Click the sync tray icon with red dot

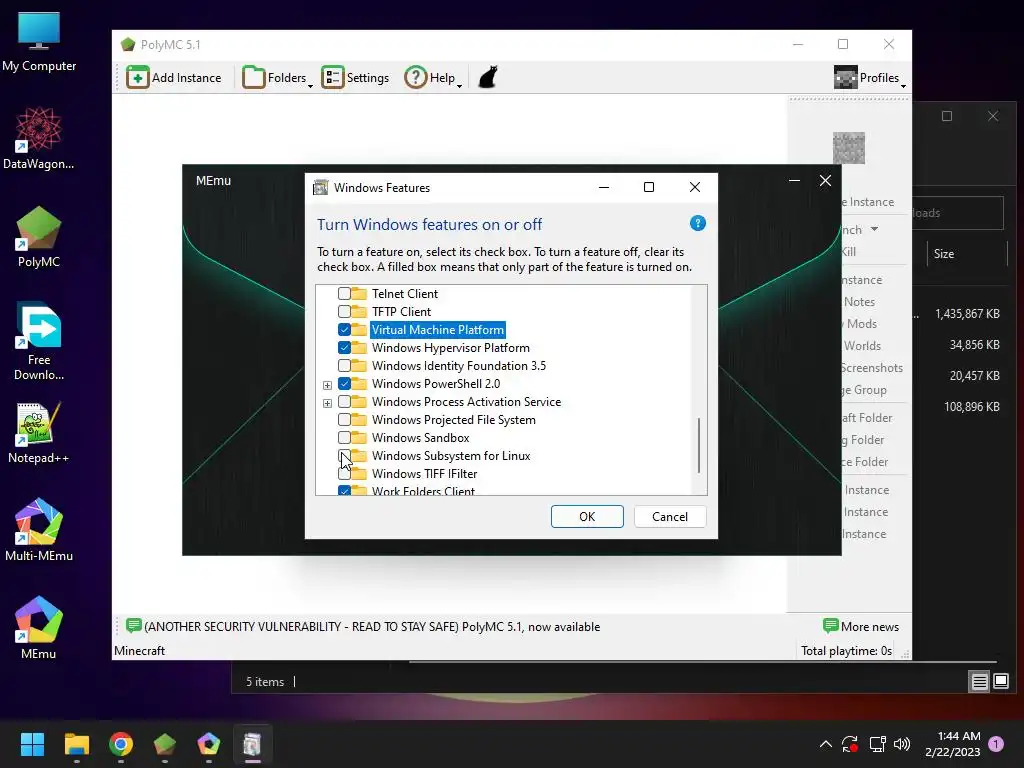tap(850, 744)
